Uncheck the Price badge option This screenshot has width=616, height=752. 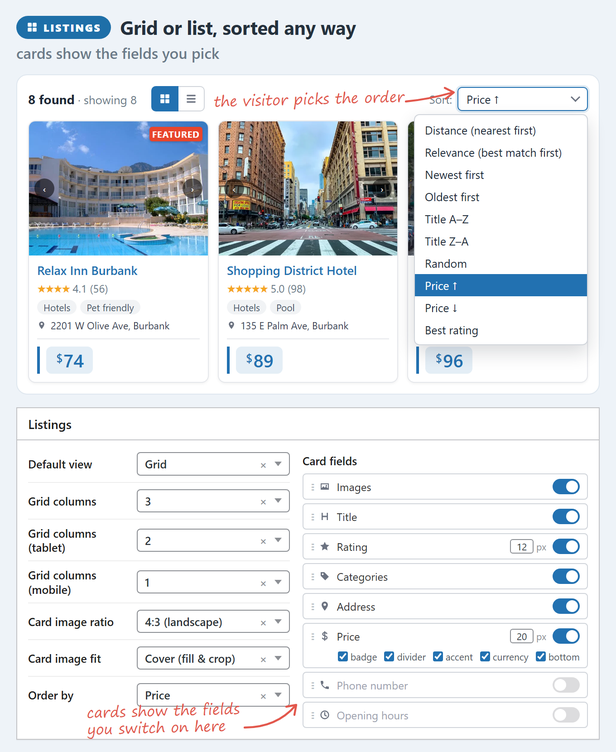pyautogui.click(x=343, y=657)
